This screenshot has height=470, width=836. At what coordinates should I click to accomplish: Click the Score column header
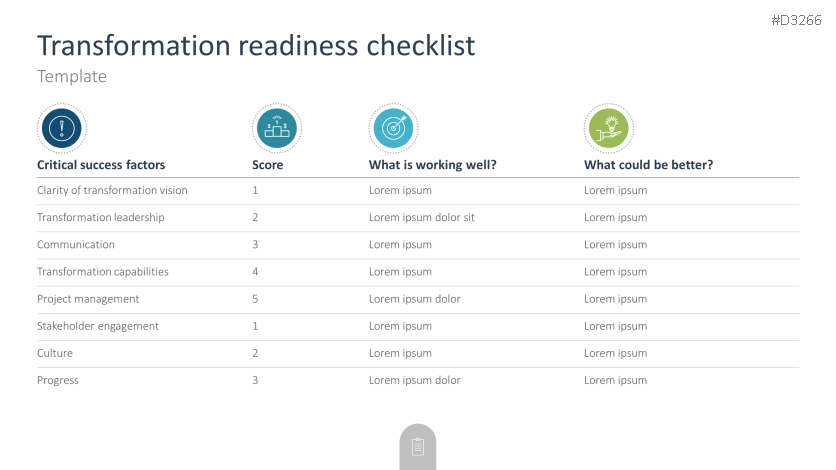click(x=267, y=165)
